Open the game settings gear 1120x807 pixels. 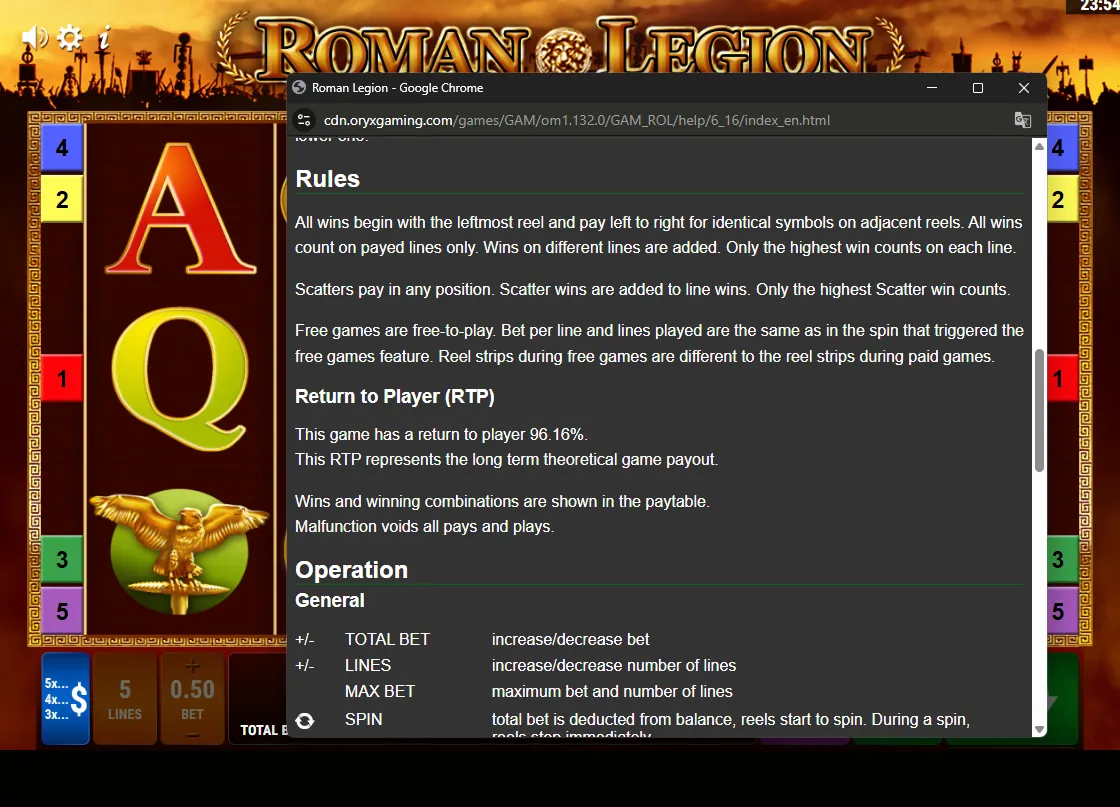pos(69,37)
